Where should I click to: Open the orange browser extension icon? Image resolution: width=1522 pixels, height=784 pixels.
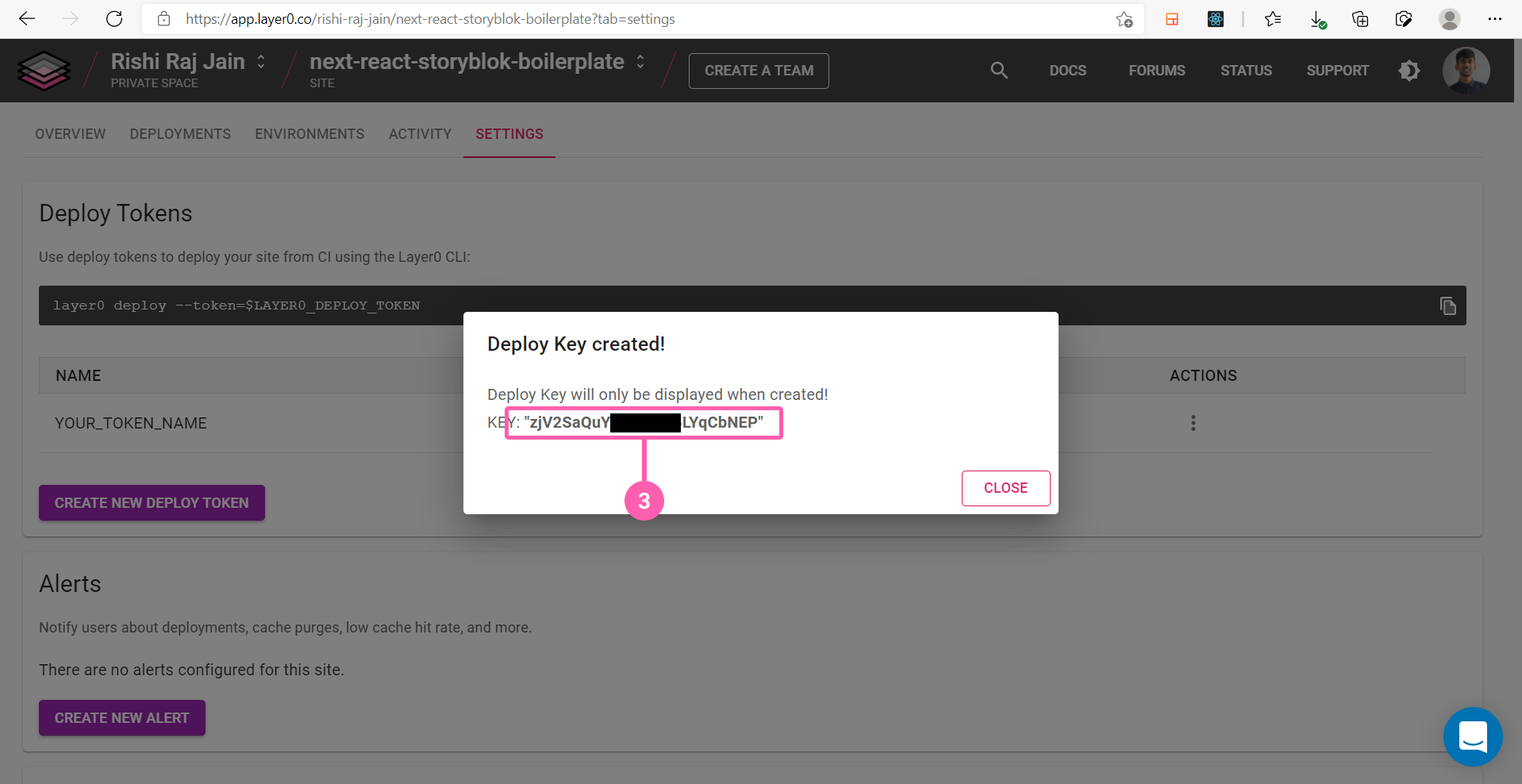tap(1172, 19)
